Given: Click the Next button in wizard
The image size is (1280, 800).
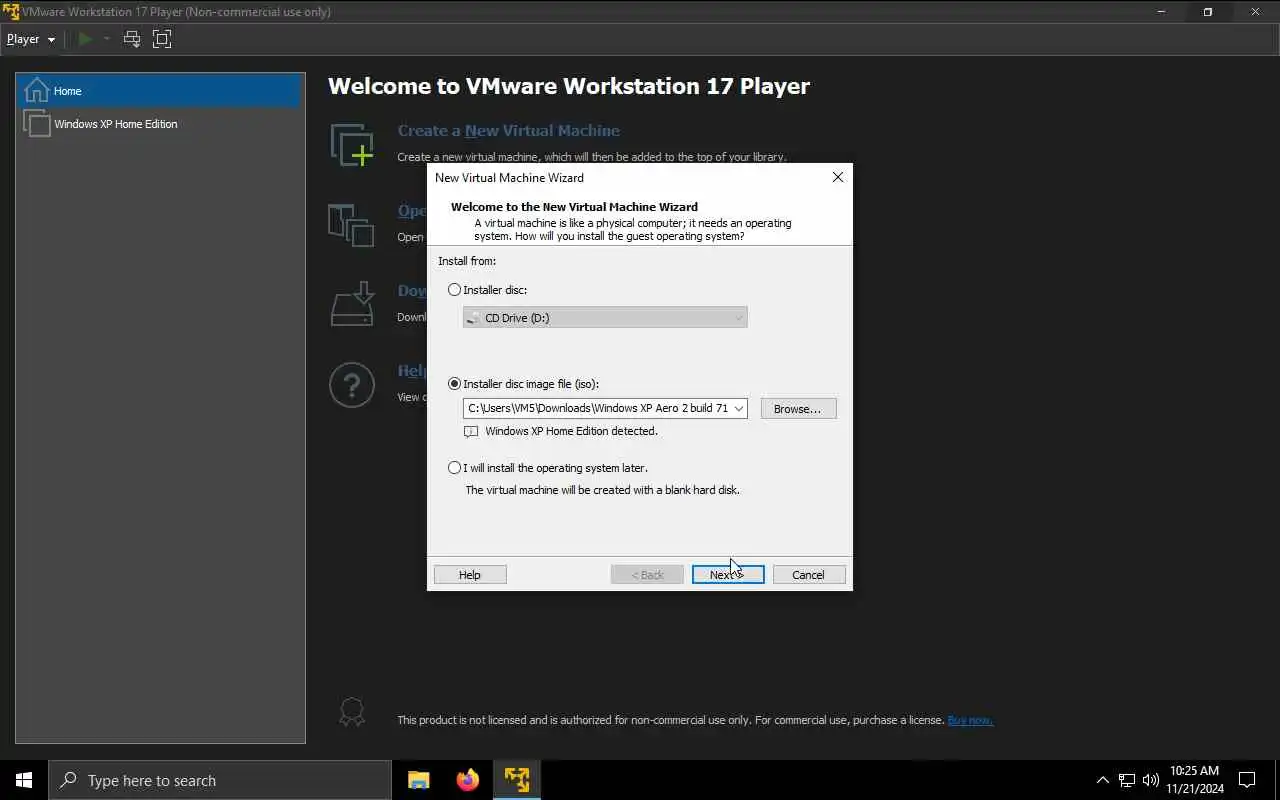Looking at the screenshot, I should pos(728,575).
